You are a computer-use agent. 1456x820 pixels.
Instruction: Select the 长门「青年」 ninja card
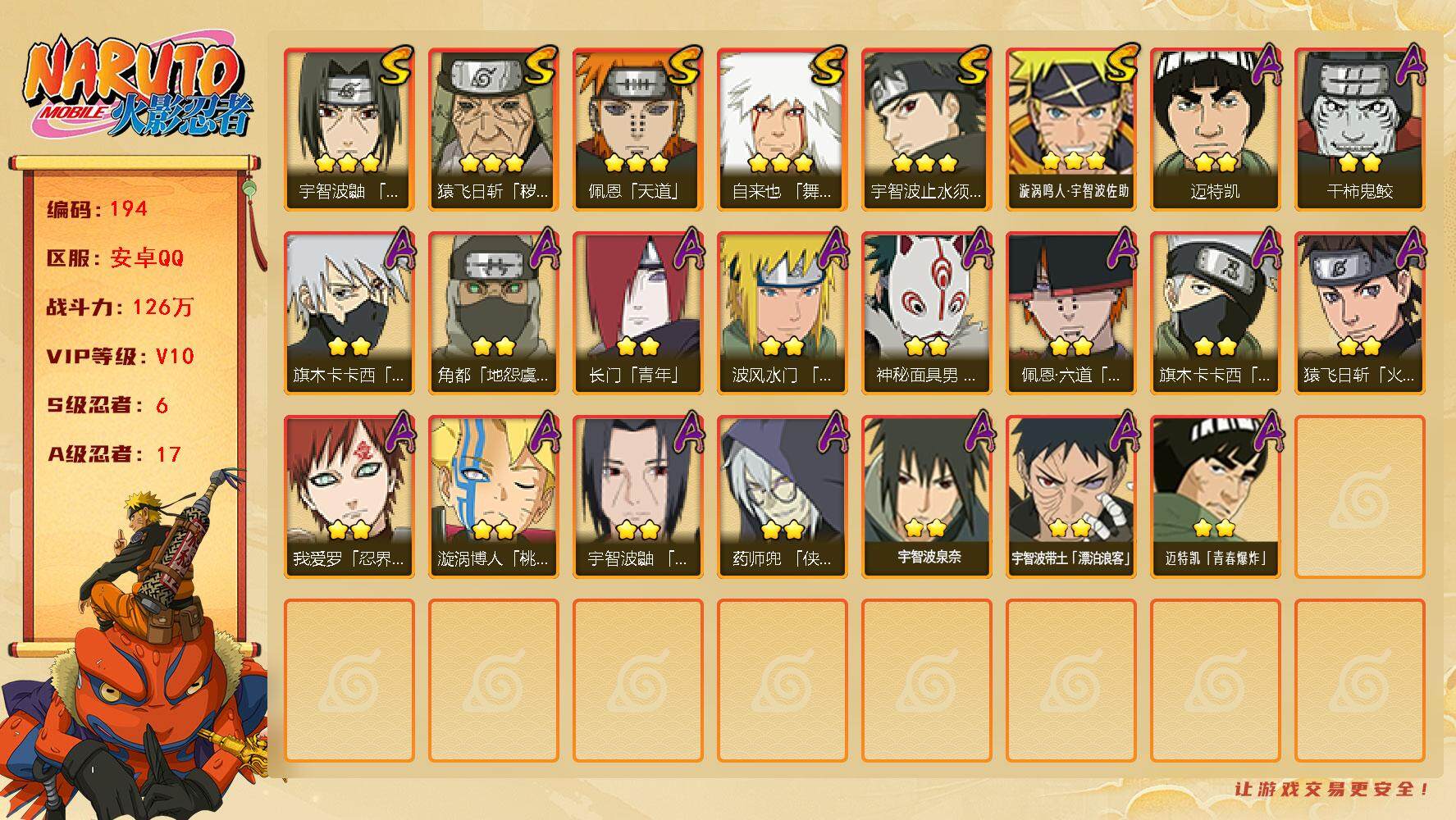[637, 312]
